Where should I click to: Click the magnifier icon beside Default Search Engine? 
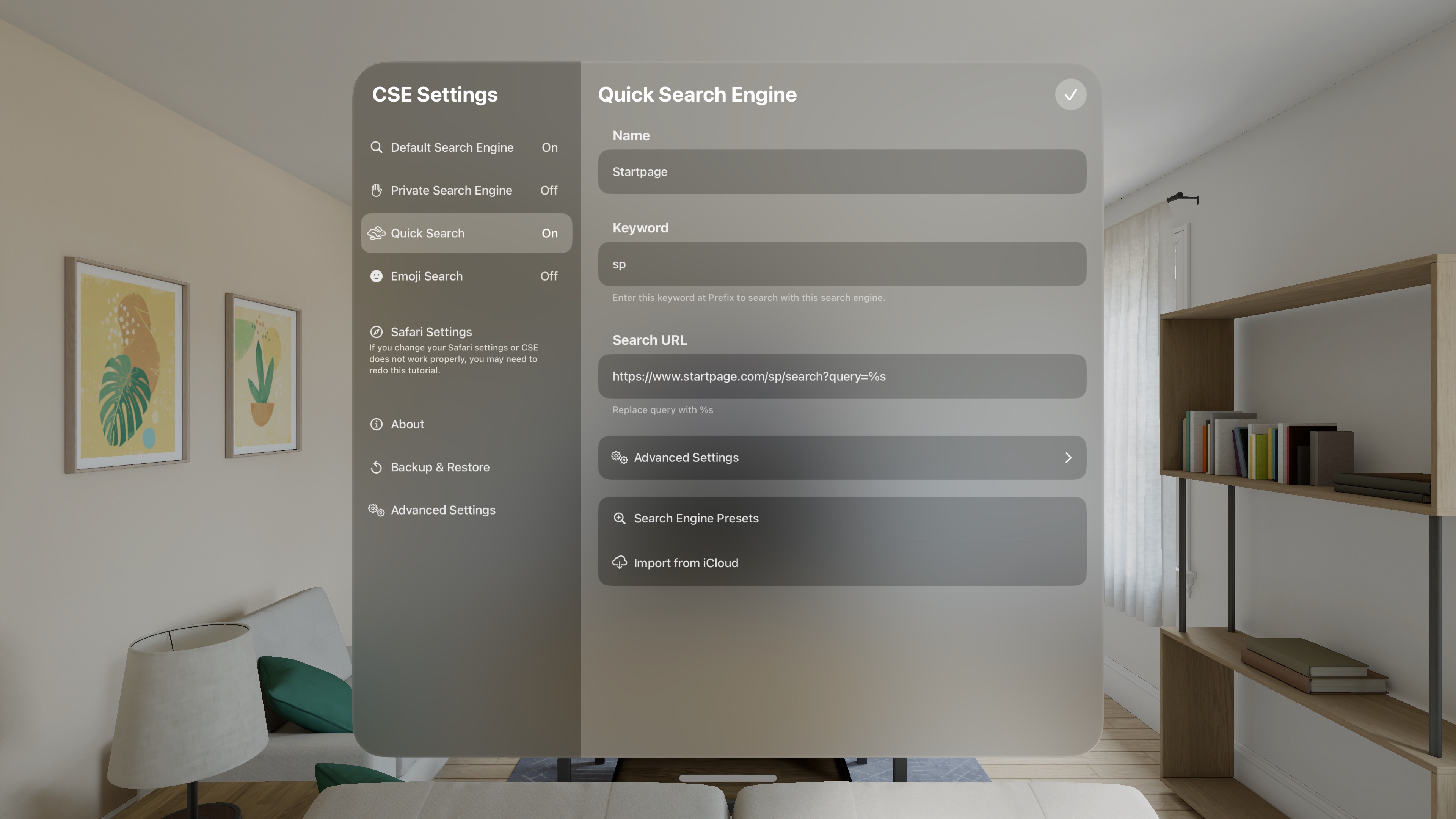tap(376, 147)
